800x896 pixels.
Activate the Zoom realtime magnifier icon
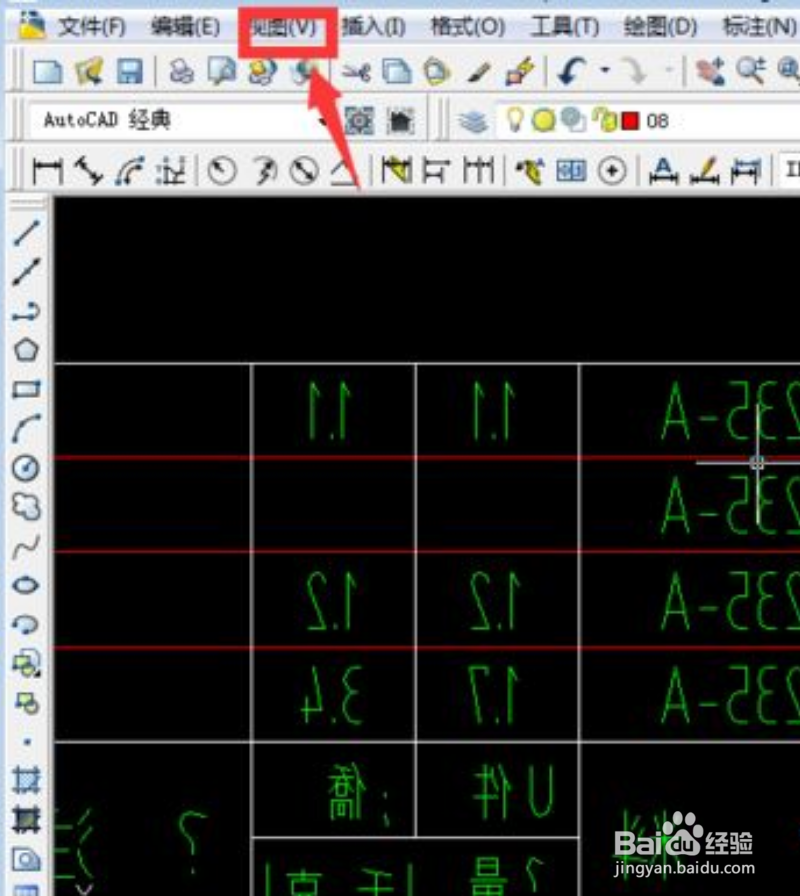pyautogui.click(x=751, y=71)
